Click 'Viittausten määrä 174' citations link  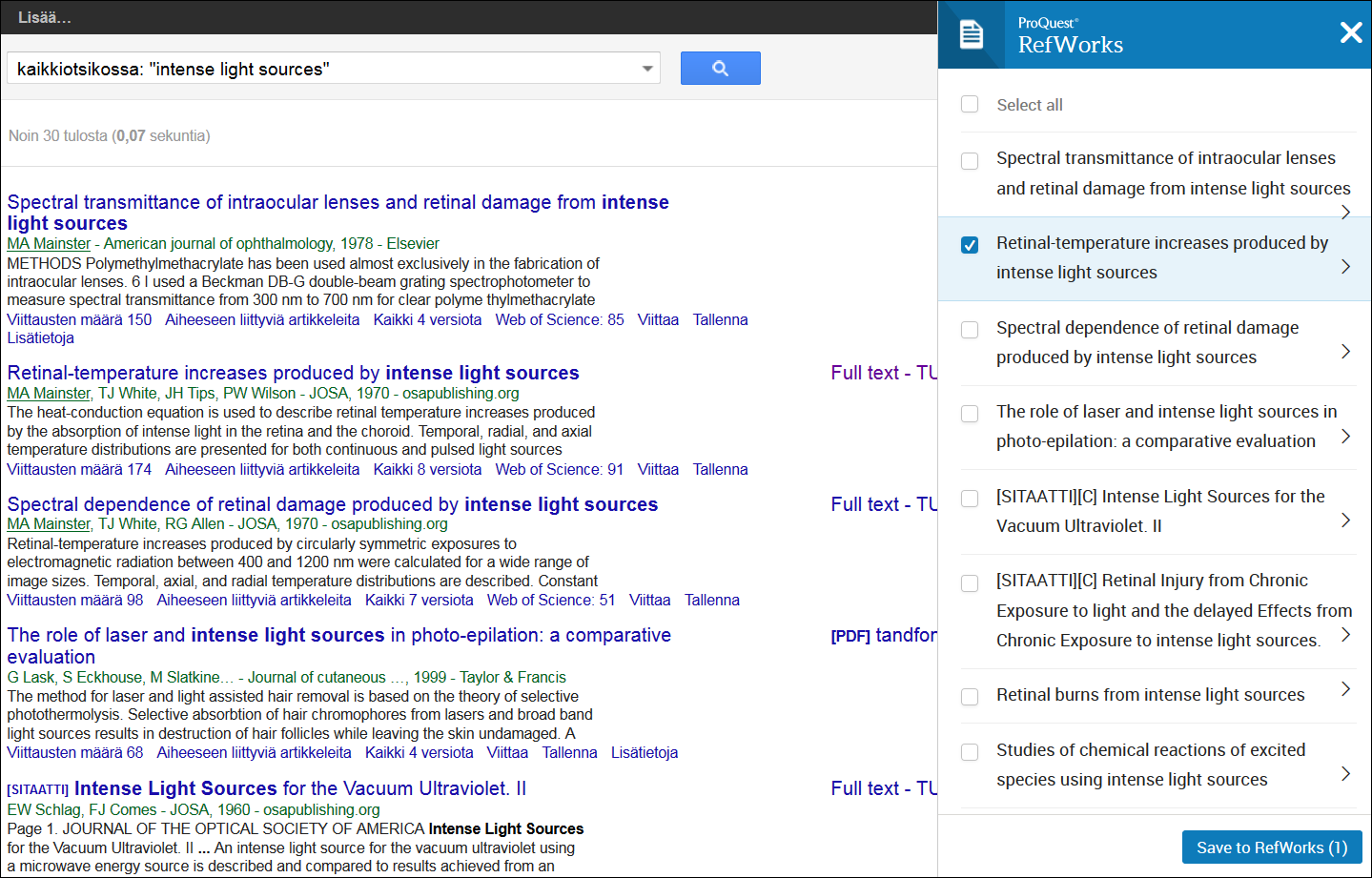pyautogui.click(x=79, y=469)
